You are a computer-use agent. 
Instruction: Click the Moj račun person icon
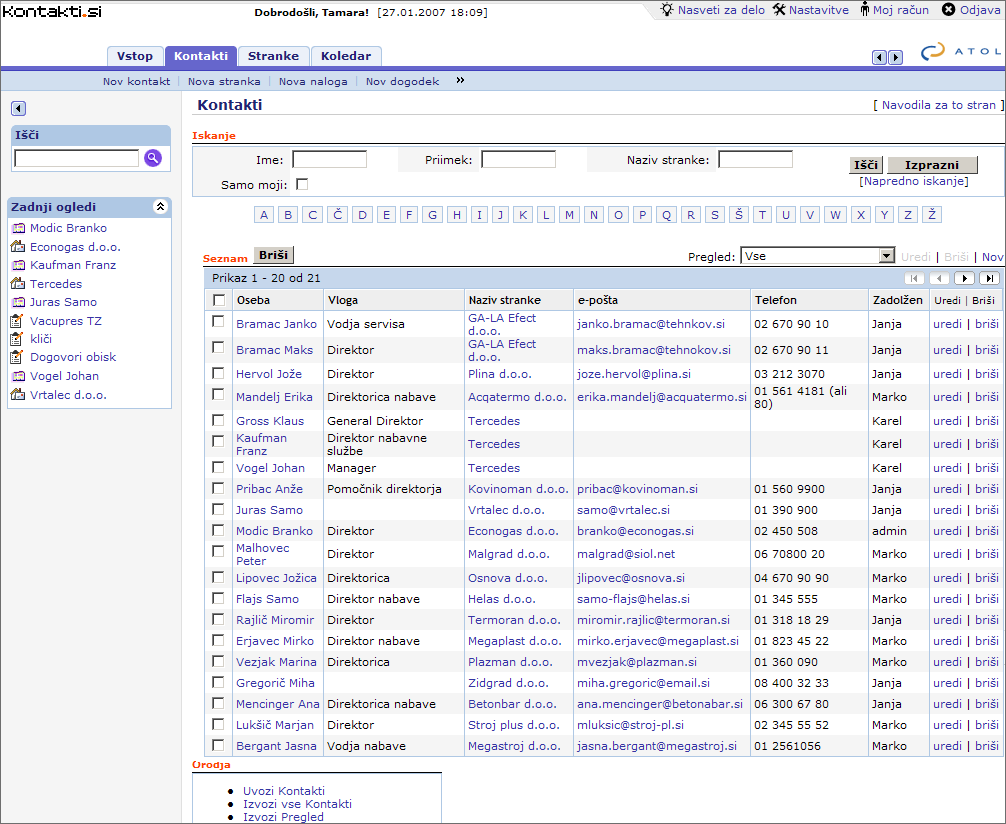[865, 10]
